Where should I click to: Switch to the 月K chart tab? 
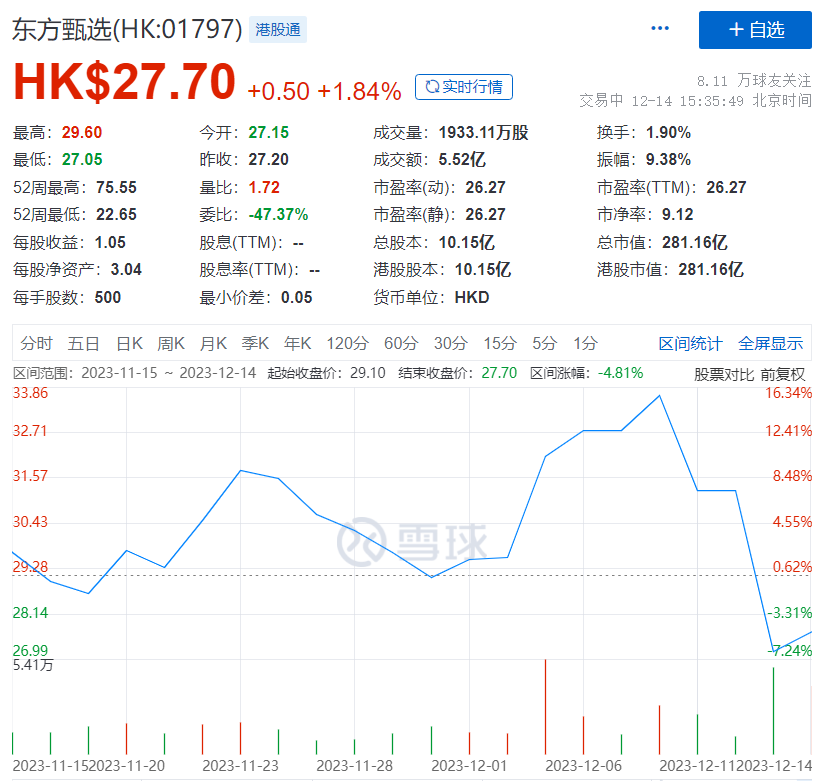tap(213, 344)
